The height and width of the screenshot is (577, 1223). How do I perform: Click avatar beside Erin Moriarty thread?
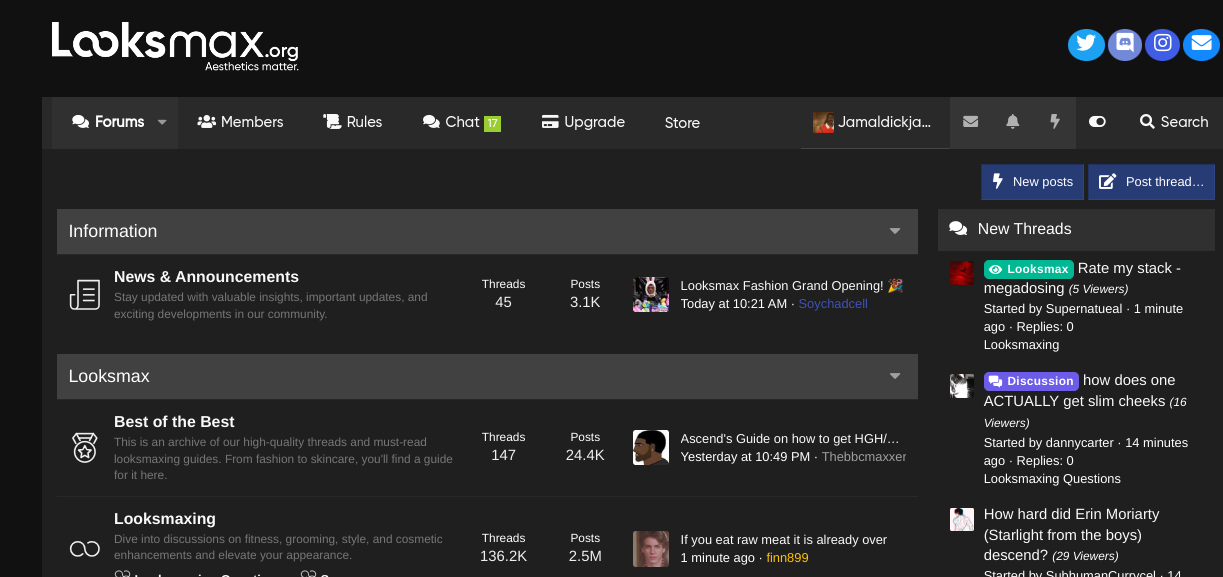tap(961, 519)
